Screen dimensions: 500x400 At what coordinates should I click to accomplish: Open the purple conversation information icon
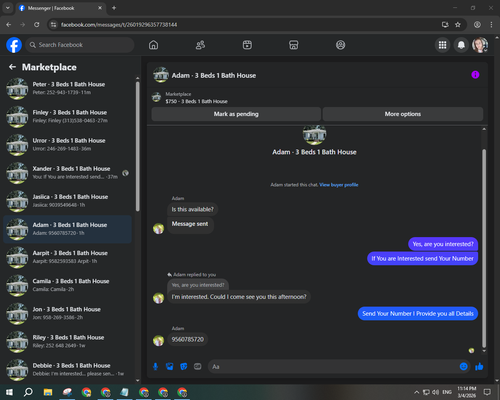(x=475, y=75)
